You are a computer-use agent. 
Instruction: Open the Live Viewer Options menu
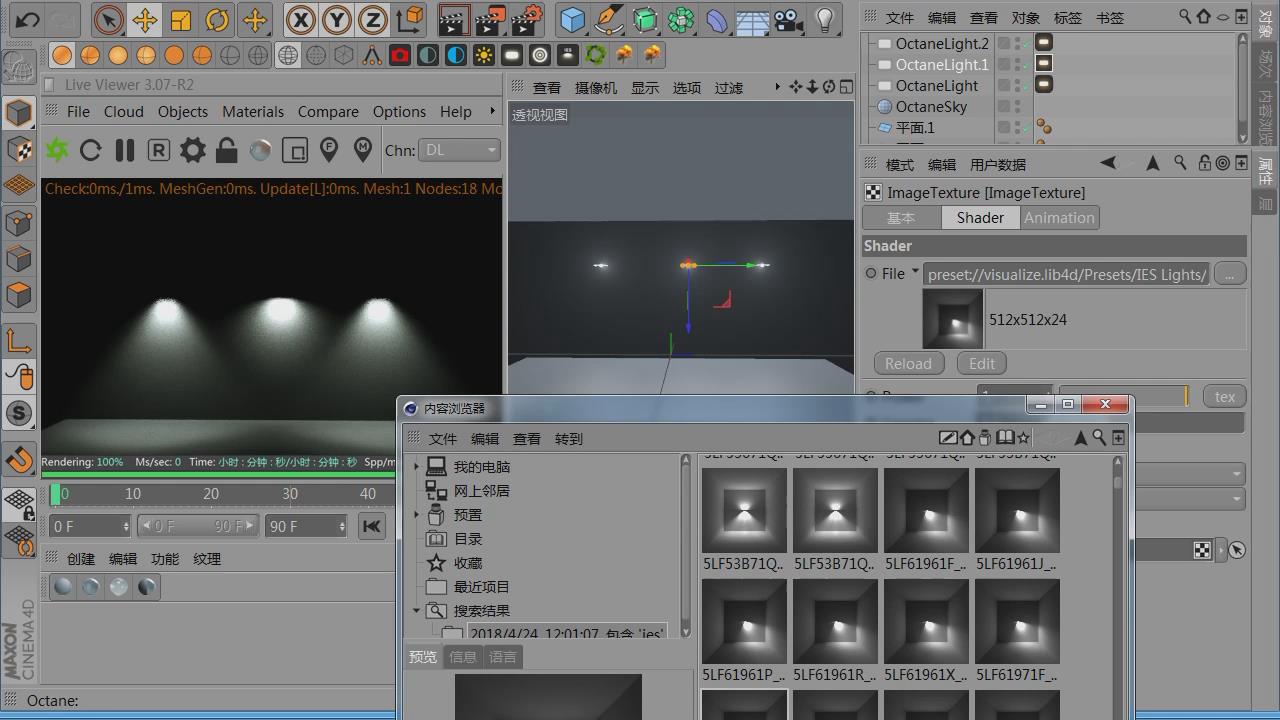point(399,112)
